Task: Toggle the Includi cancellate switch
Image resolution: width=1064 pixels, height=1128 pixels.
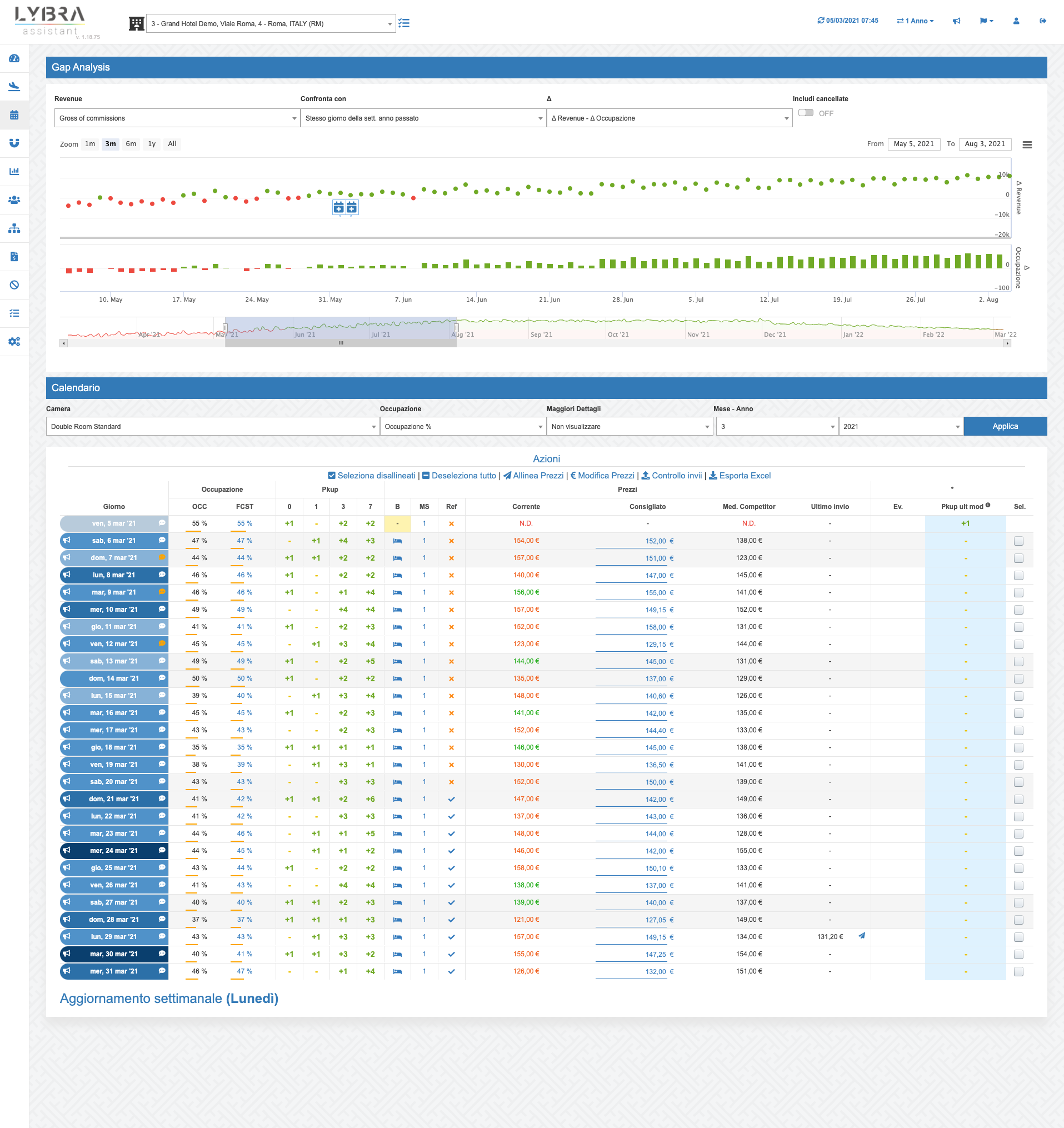Action: [x=806, y=113]
